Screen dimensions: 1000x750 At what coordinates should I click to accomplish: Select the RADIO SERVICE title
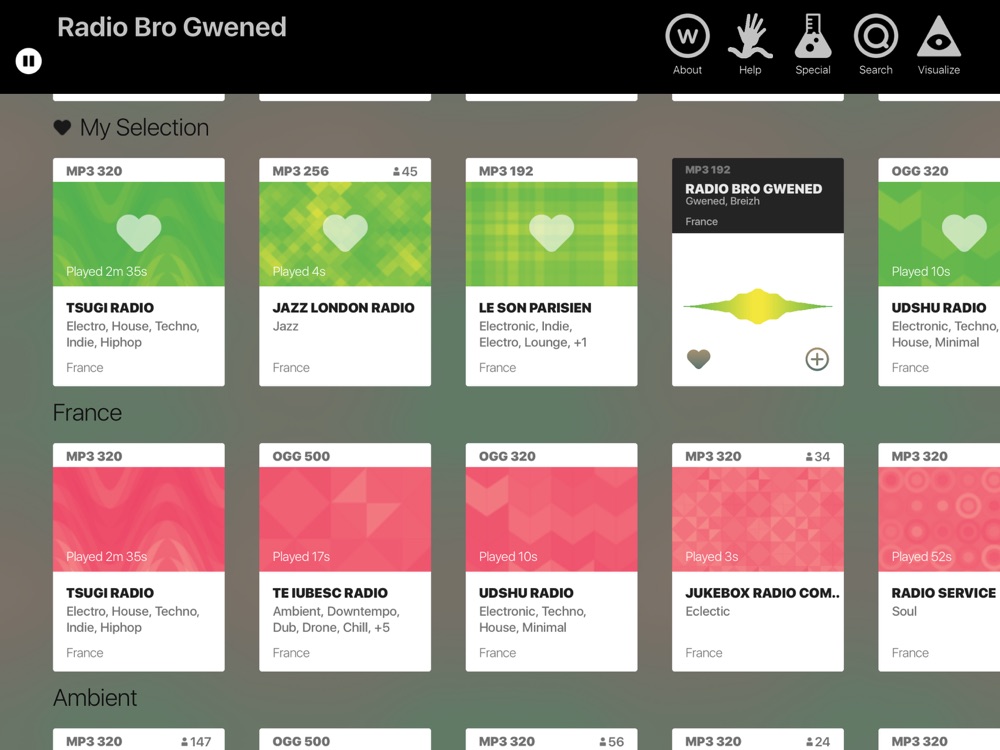(943, 592)
